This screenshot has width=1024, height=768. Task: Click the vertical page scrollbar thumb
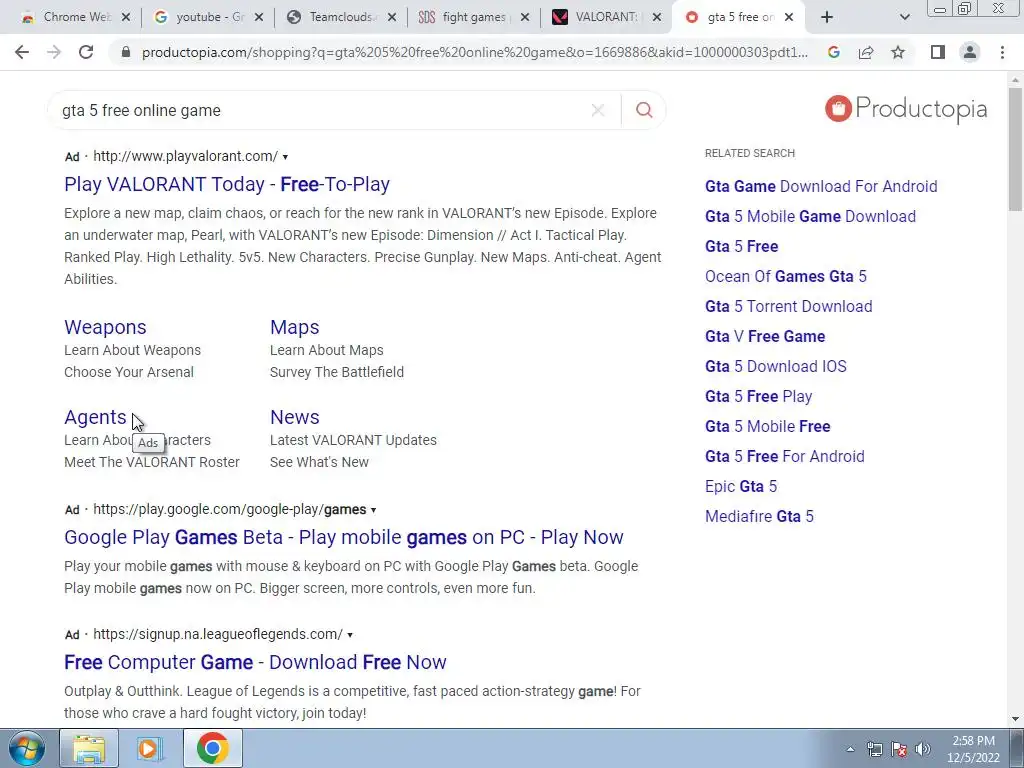point(1015,149)
